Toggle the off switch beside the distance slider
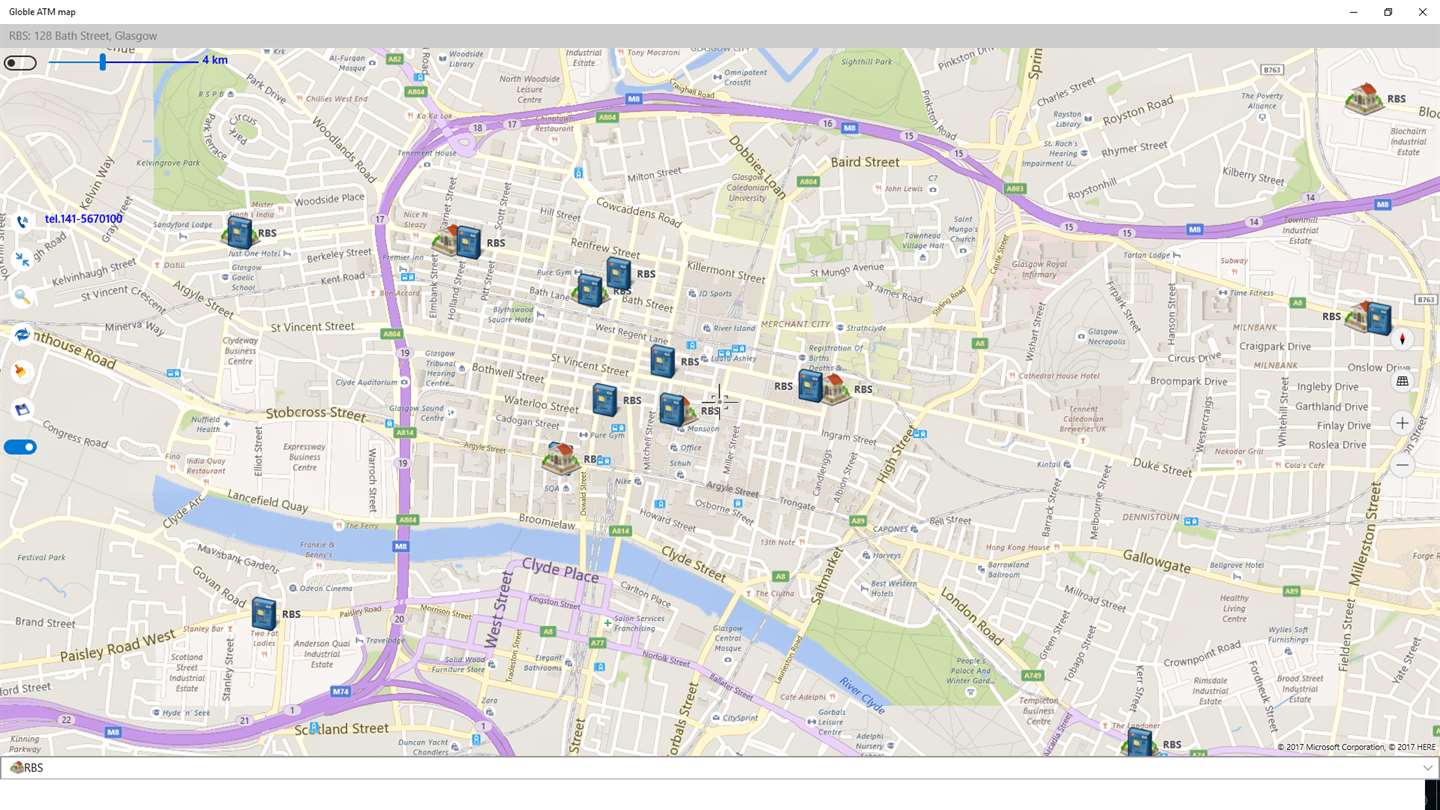1440x810 pixels. coord(20,63)
